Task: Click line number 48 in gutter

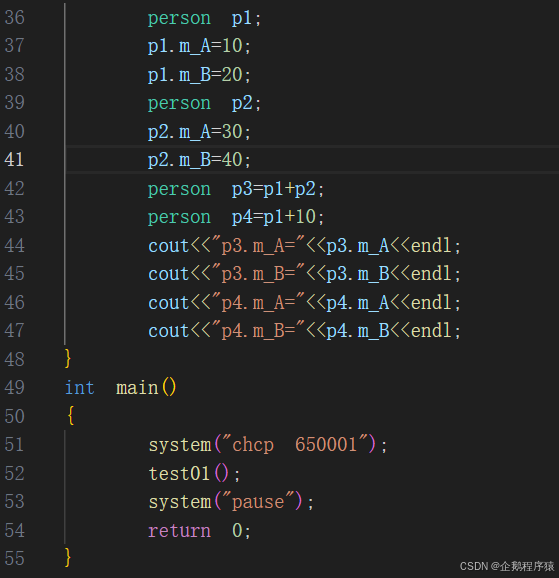Action: [x=14, y=360]
